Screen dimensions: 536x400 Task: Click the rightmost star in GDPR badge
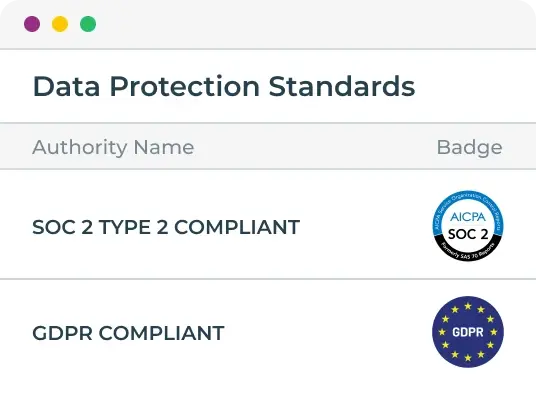point(494,332)
